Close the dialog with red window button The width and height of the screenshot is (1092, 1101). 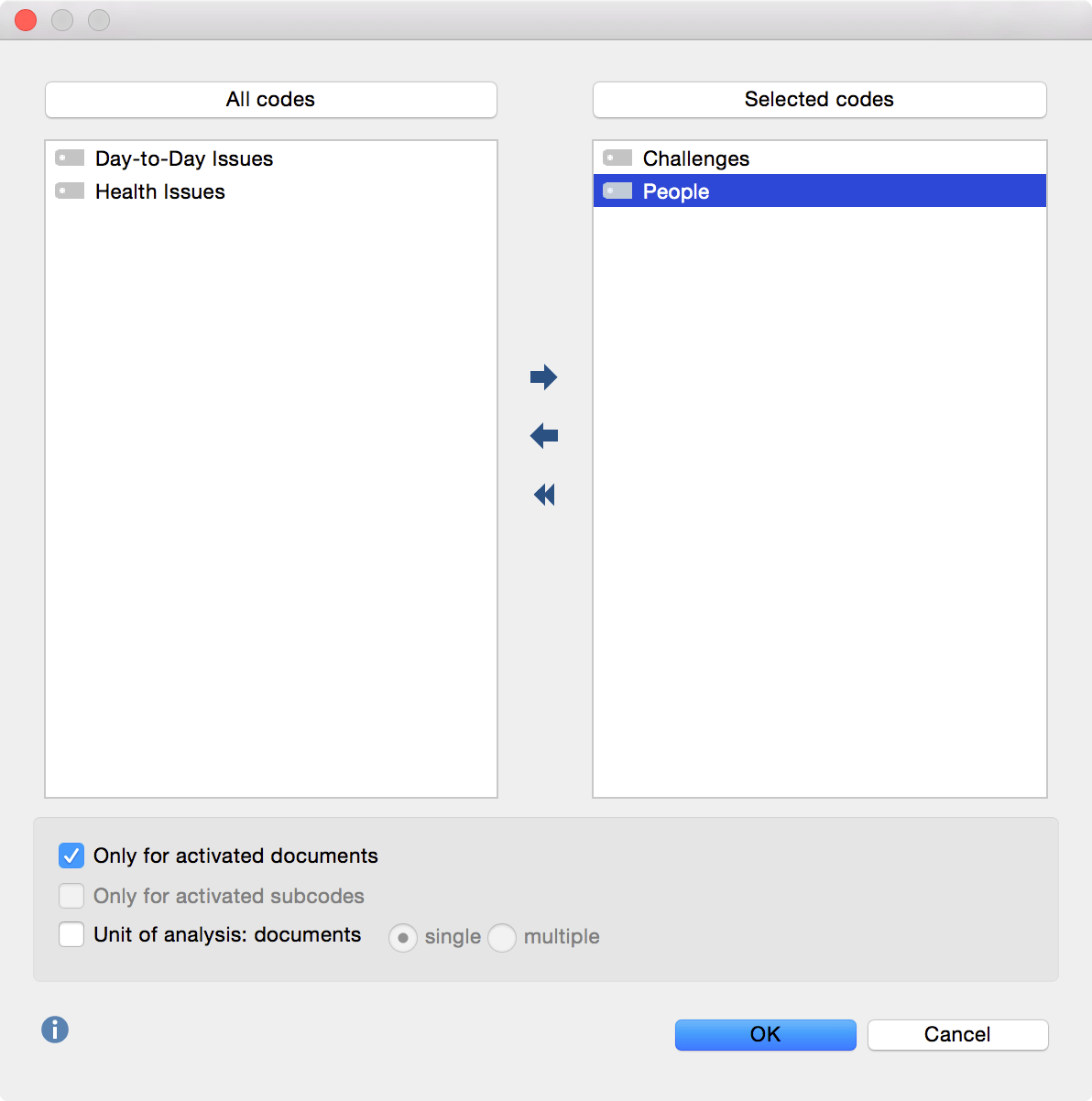click(x=26, y=19)
